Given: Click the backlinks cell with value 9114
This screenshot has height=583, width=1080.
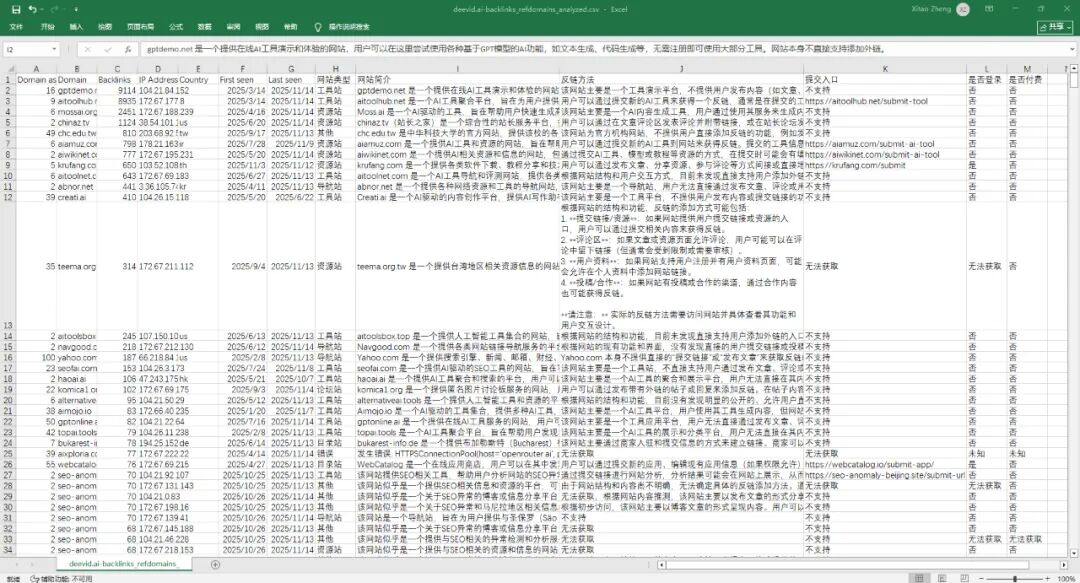Looking at the screenshot, I should tap(117, 90).
